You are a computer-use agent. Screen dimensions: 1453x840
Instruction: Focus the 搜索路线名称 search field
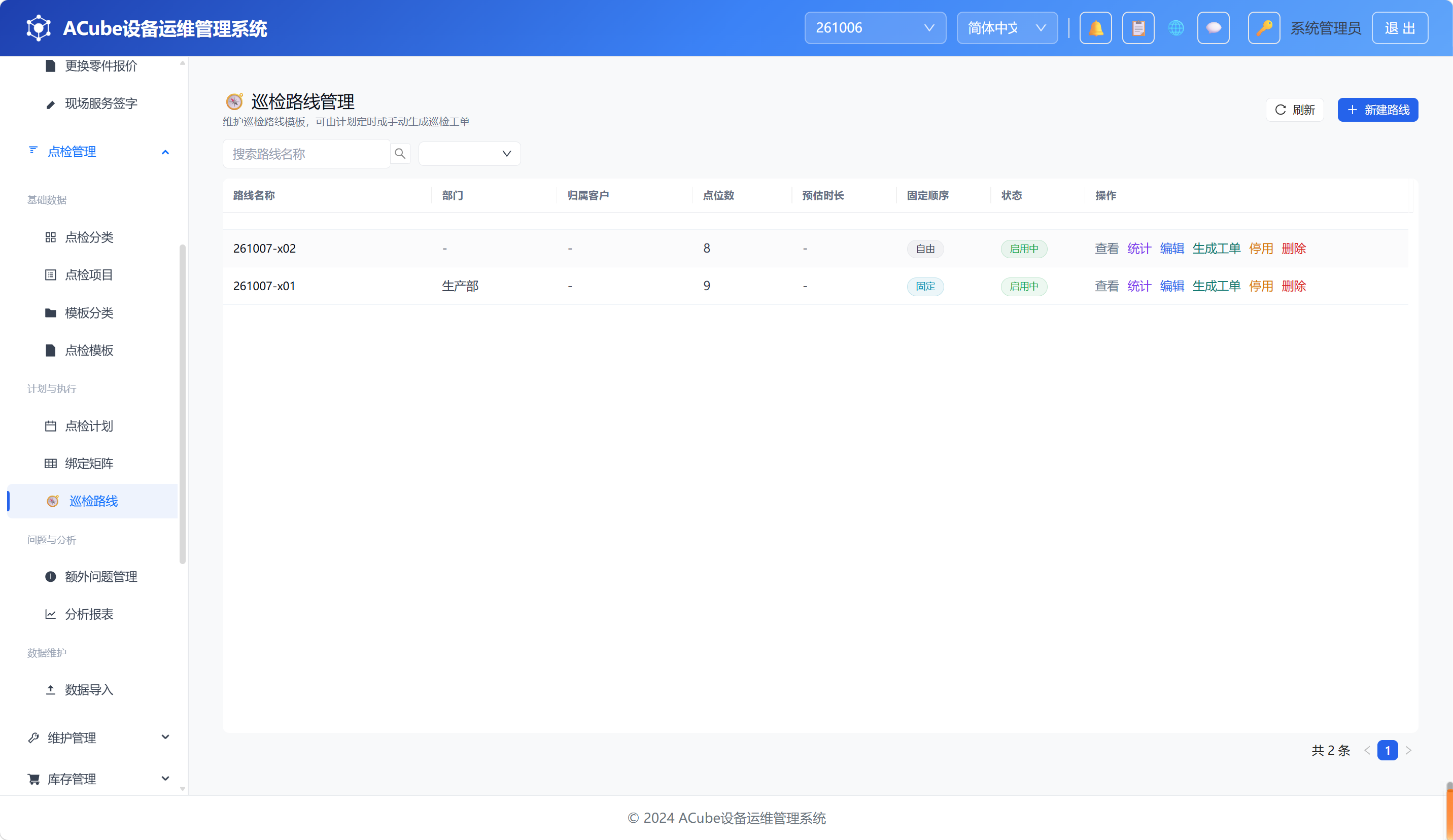pyautogui.click(x=306, y=153)
